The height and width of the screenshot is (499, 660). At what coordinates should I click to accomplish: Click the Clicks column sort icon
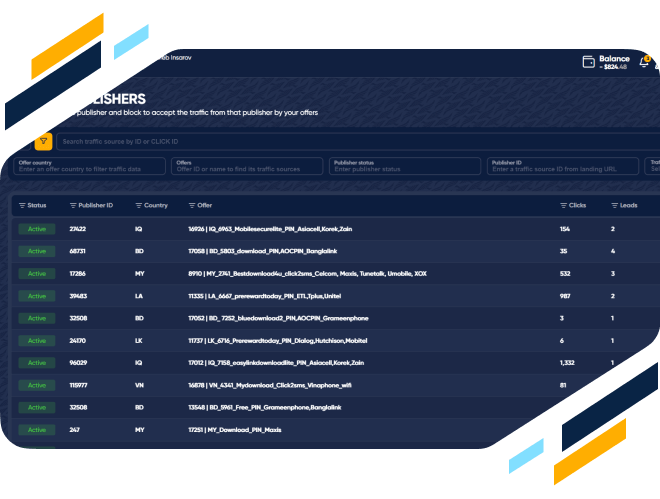click(x=563, y=205)
